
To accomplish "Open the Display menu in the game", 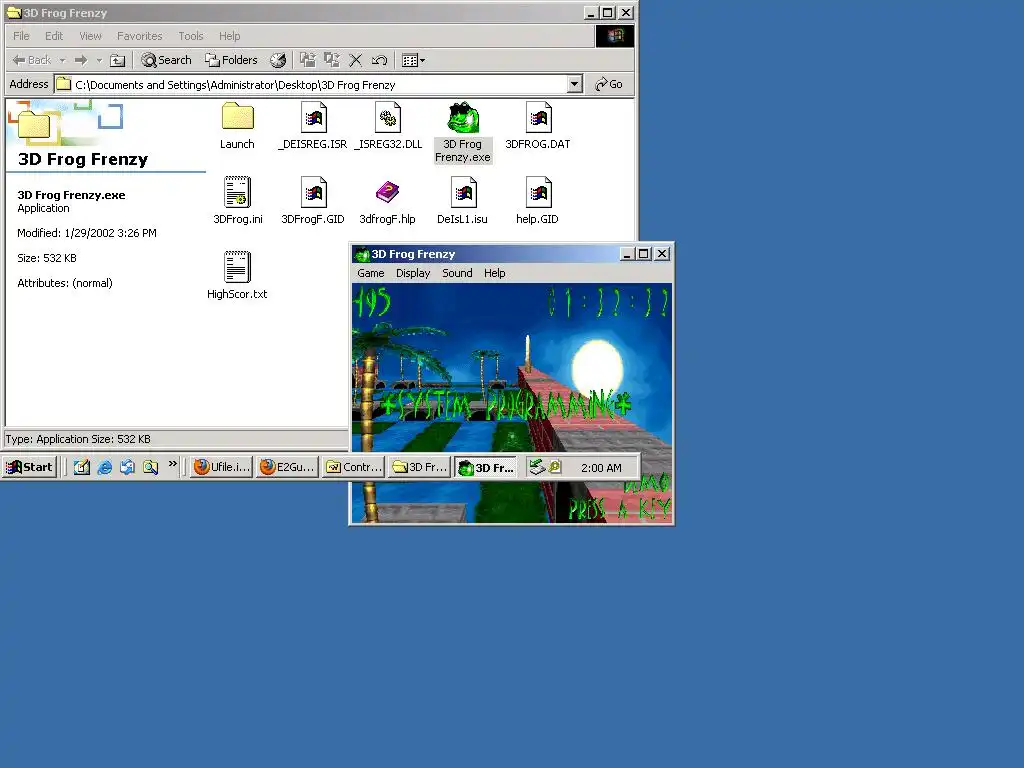I will (413, 273).
